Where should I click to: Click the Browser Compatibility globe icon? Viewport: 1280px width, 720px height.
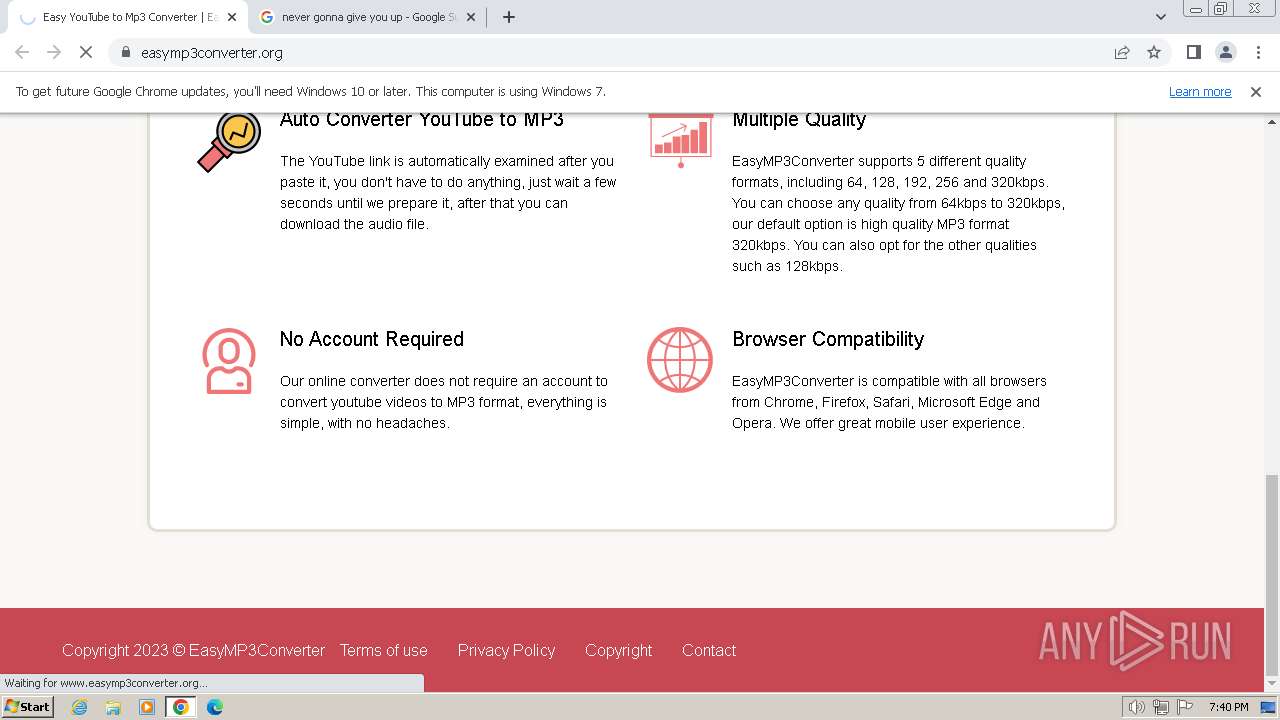[x=680, y=360]
